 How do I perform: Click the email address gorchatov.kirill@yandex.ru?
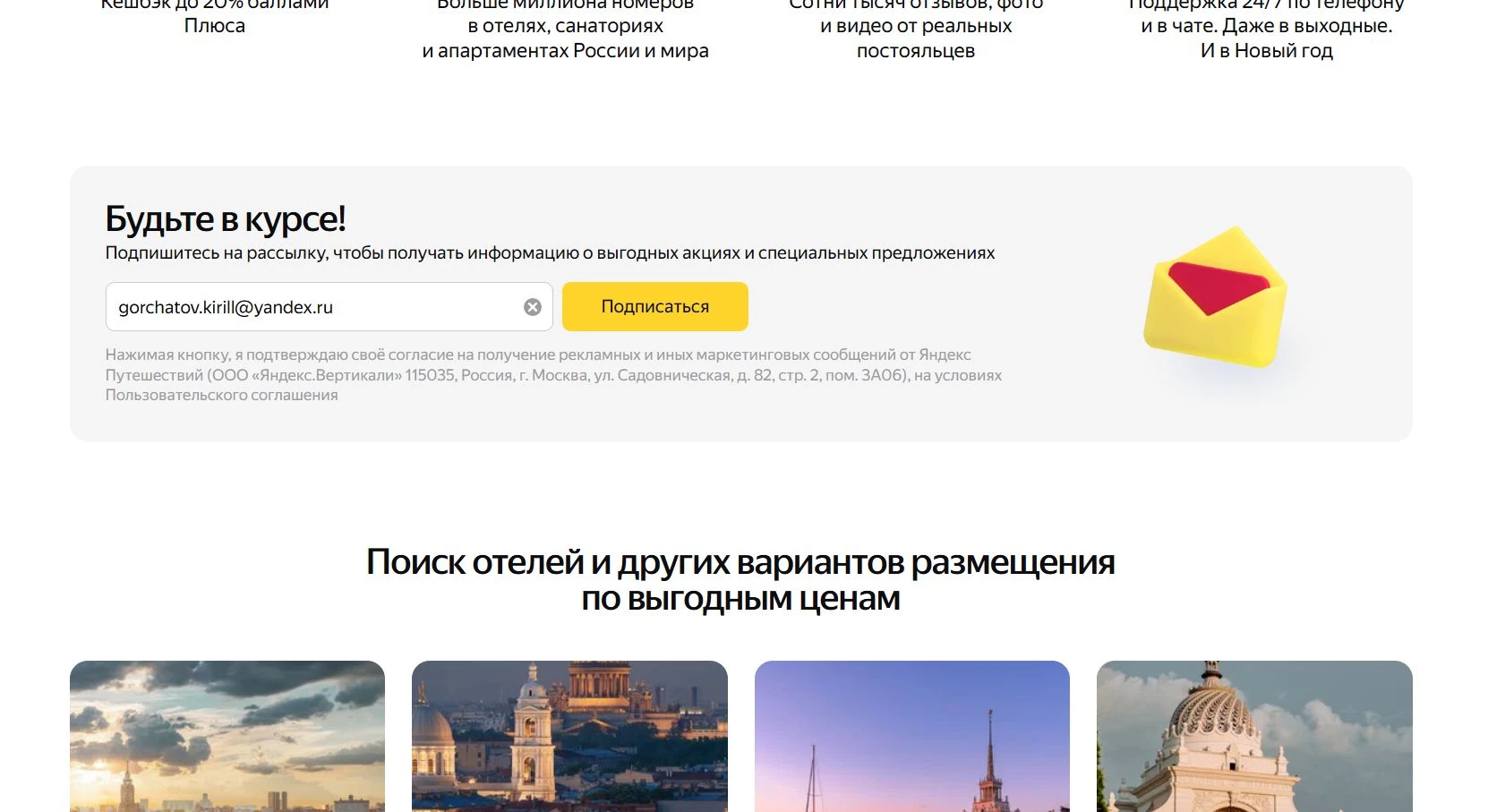tap(226, 307)
